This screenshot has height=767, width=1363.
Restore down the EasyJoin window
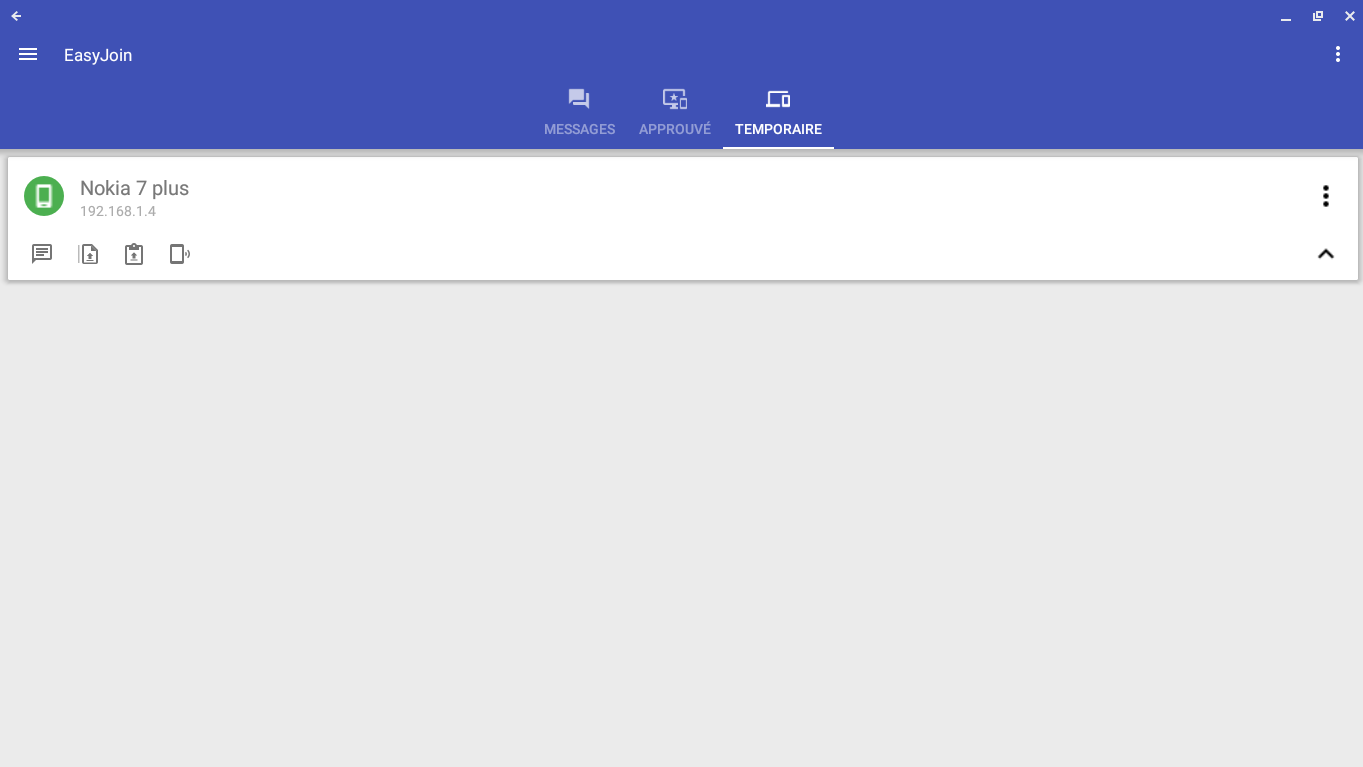pyautogui.click(x=1318, y=16)
